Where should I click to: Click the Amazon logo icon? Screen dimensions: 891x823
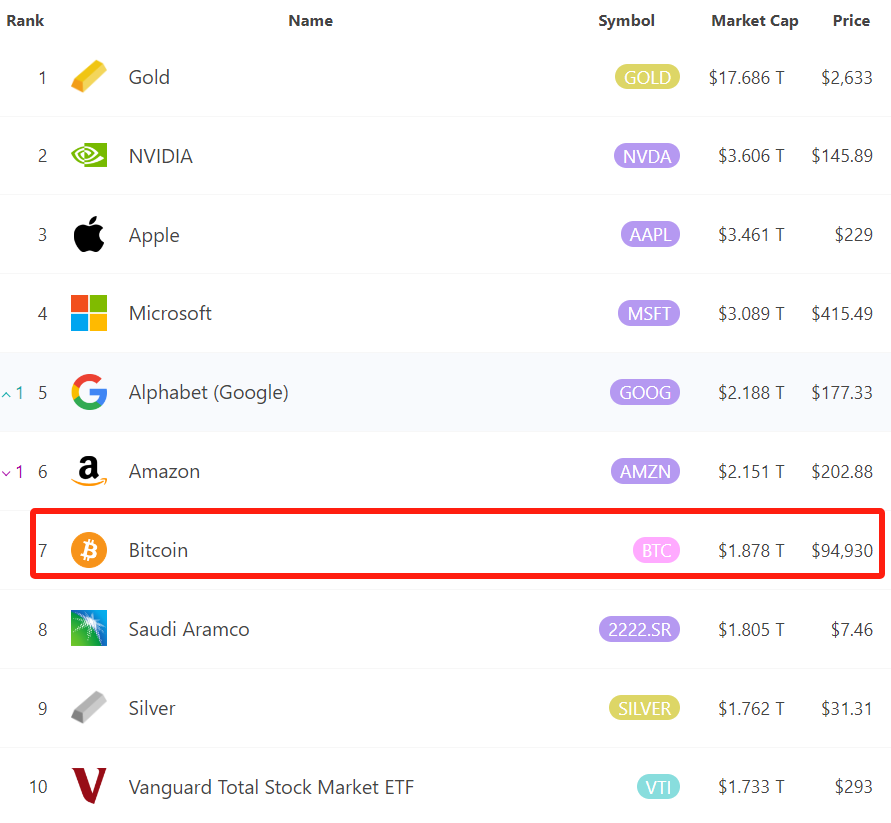(89, 471)
